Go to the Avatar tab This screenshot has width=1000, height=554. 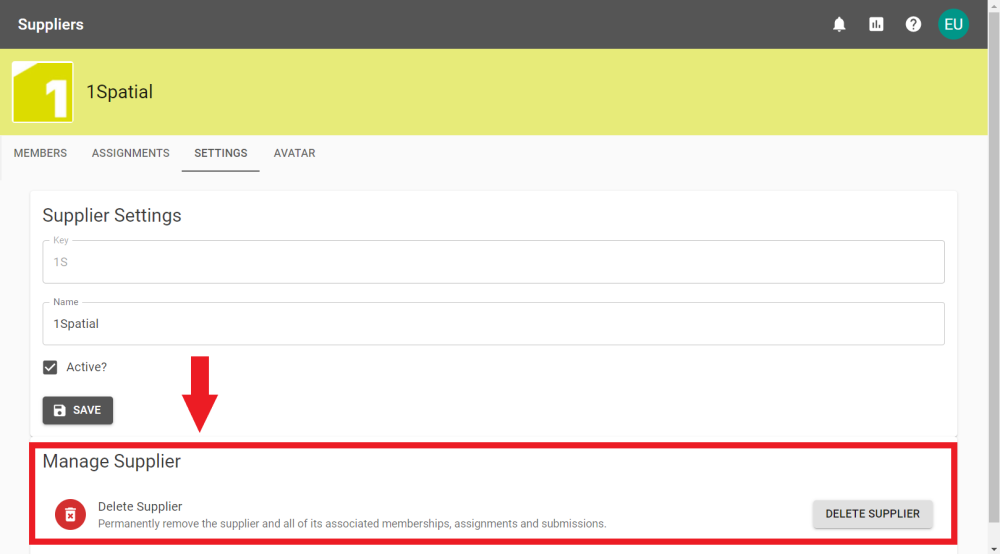pos(294,153)
